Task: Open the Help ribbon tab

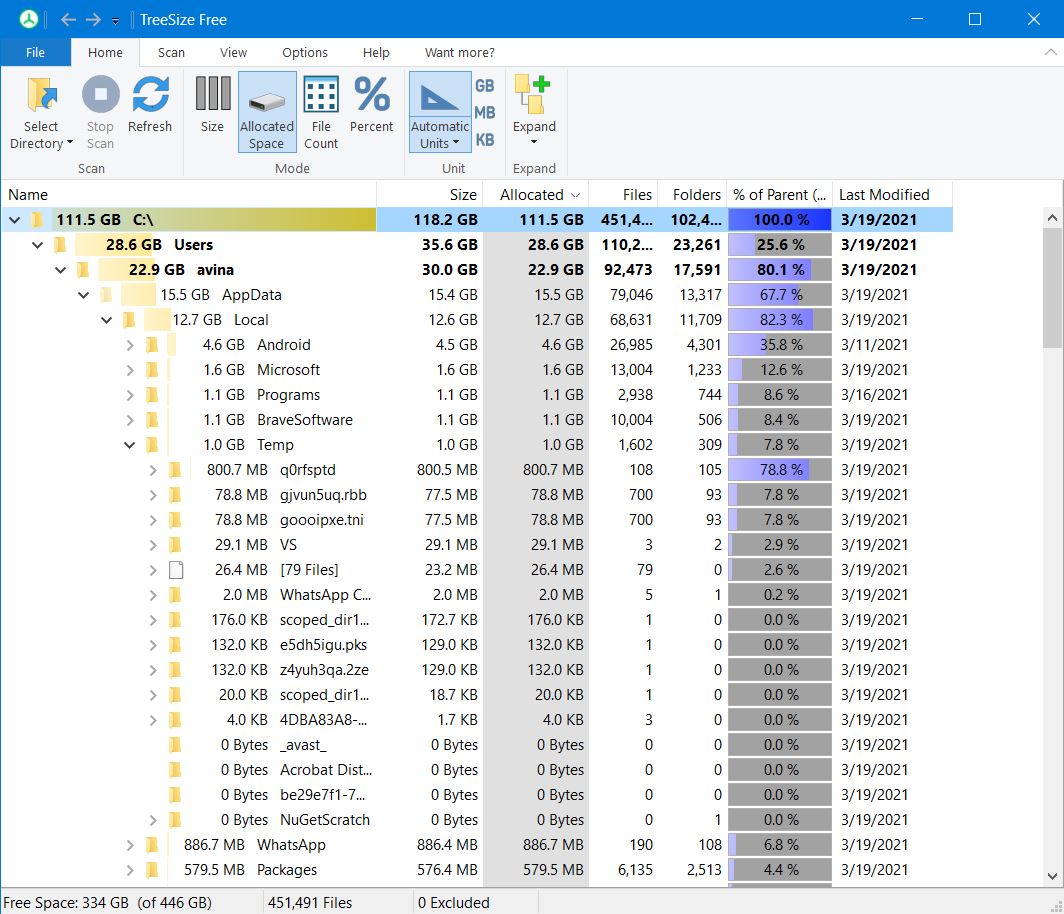Action: coord(376,52)
